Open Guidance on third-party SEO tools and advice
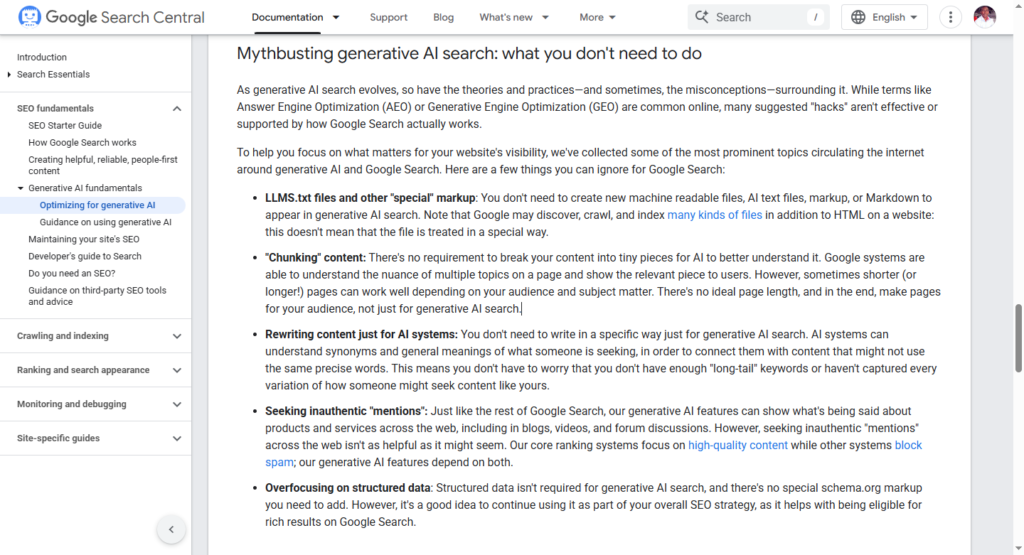Image resolution: width=1024 pixels, height=555 pixels. coord(97,296)
